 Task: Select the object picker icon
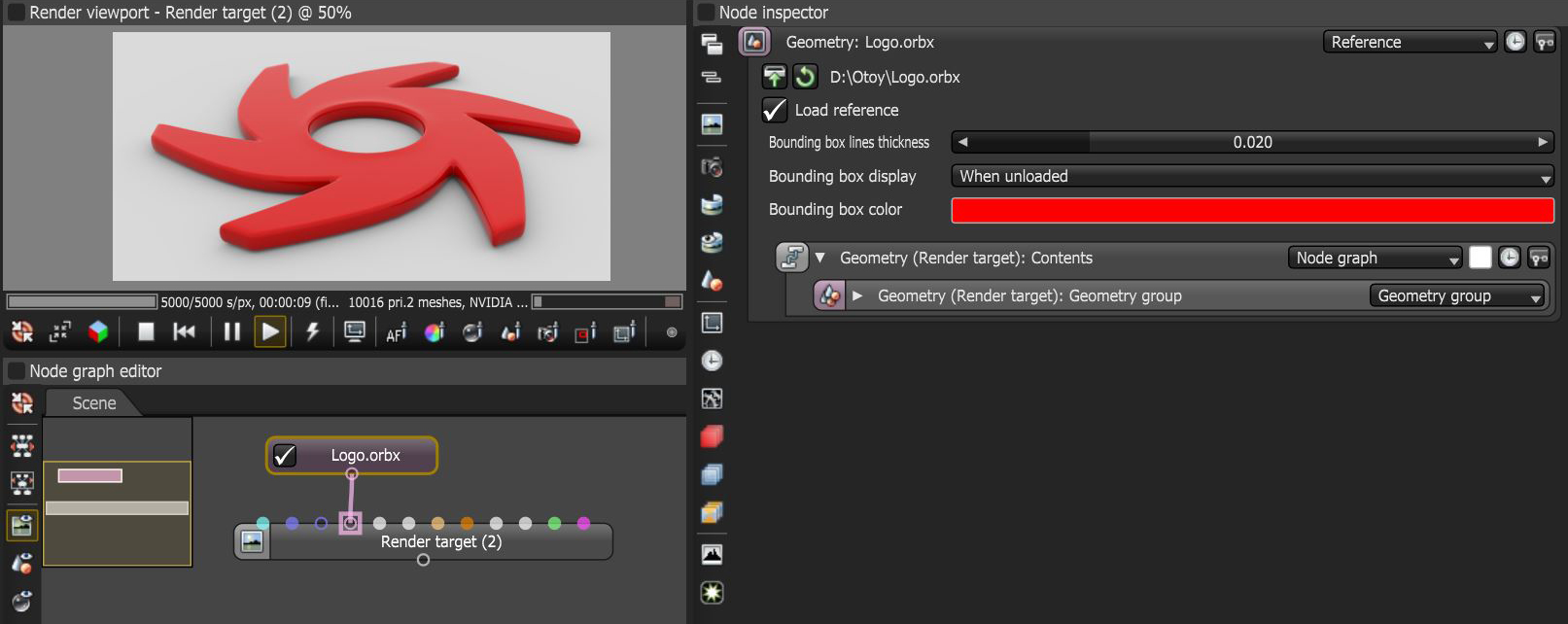pos(510,332)
